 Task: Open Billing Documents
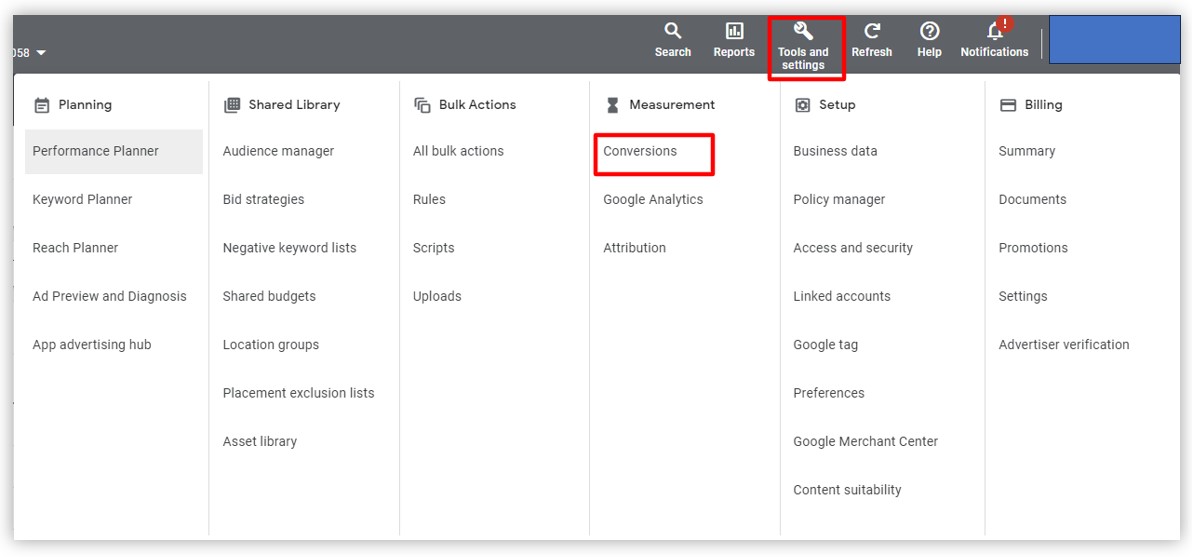(x=1032, y=199)
